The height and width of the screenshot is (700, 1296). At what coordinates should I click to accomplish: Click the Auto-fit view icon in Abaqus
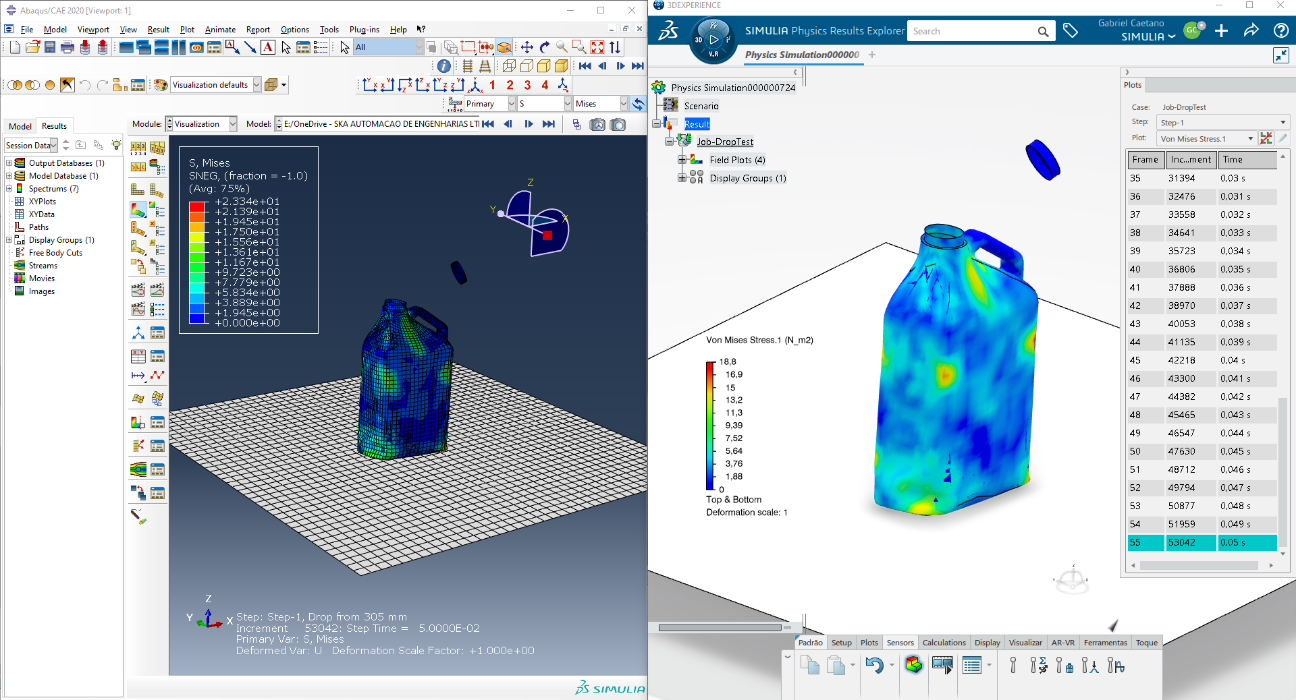point(597,47)
